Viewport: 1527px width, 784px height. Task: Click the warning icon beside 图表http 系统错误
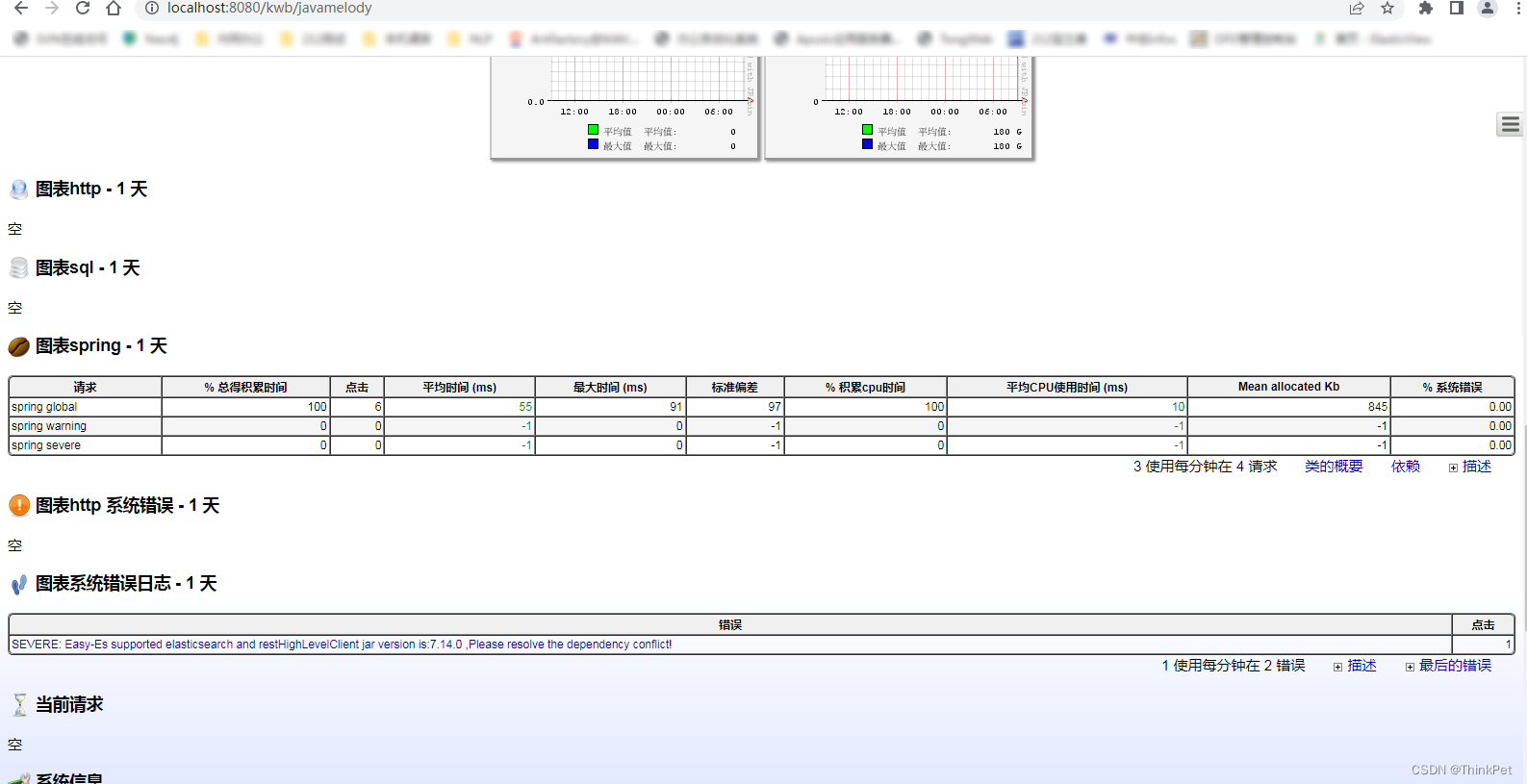click(x=18, y=505)
